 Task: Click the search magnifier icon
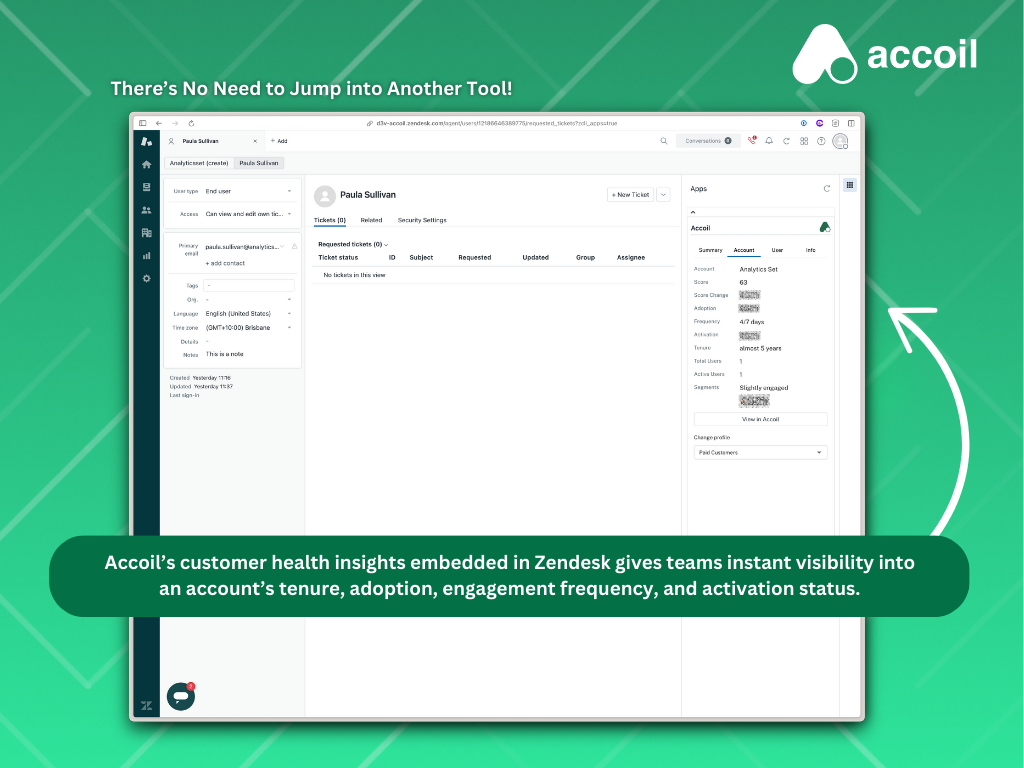click(664, 141)
